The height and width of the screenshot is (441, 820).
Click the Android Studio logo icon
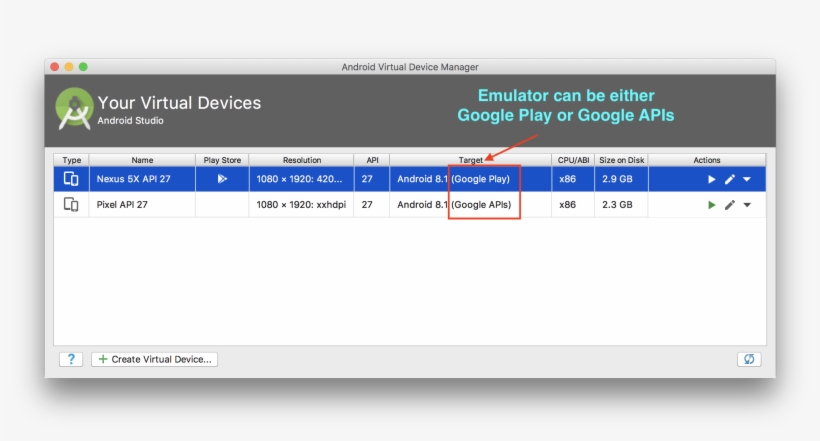(74, 108)
